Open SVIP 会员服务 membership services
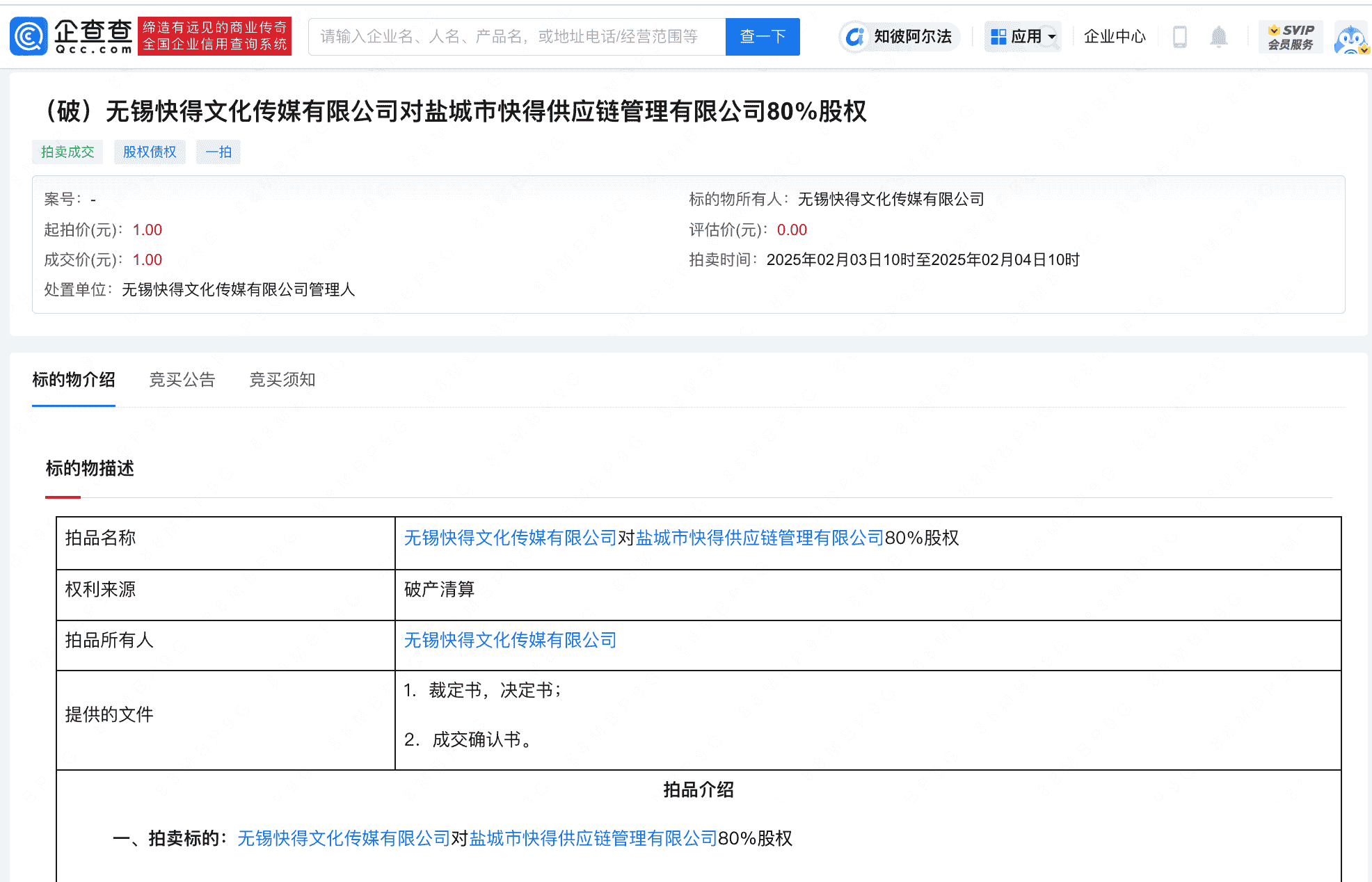The height and width of the screenshot is (882, 1372). tap(1291, 36)
